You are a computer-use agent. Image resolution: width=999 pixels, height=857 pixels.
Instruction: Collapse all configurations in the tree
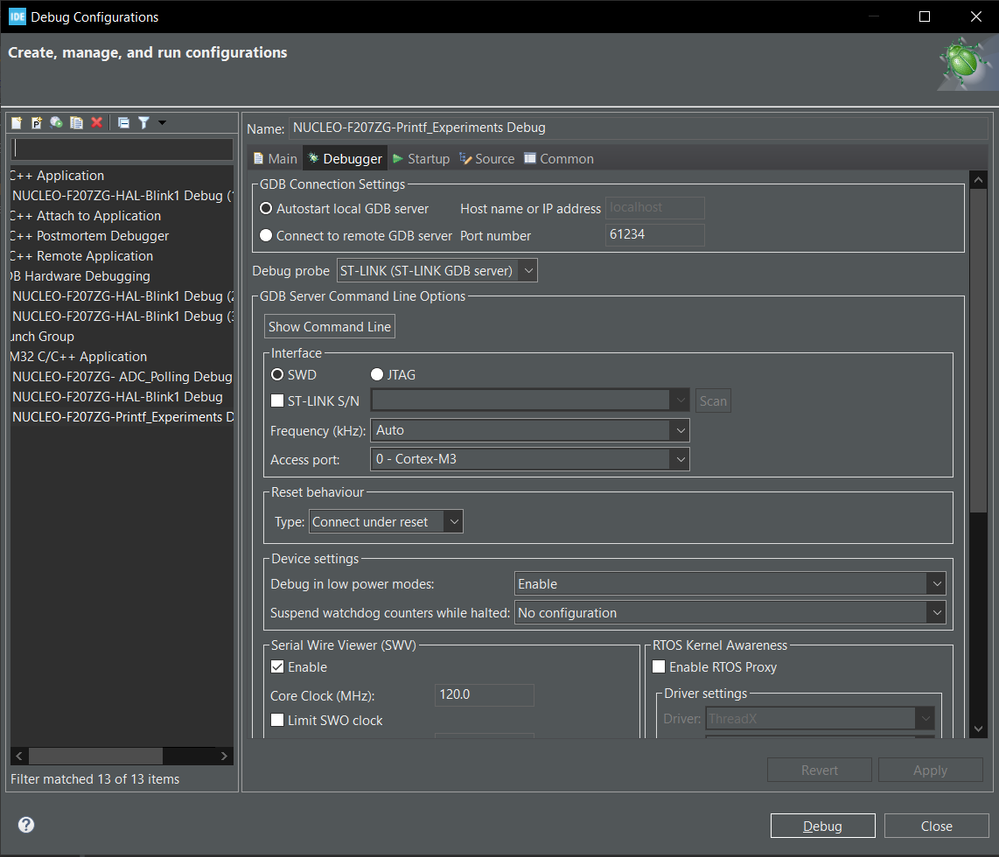point(124,123)
